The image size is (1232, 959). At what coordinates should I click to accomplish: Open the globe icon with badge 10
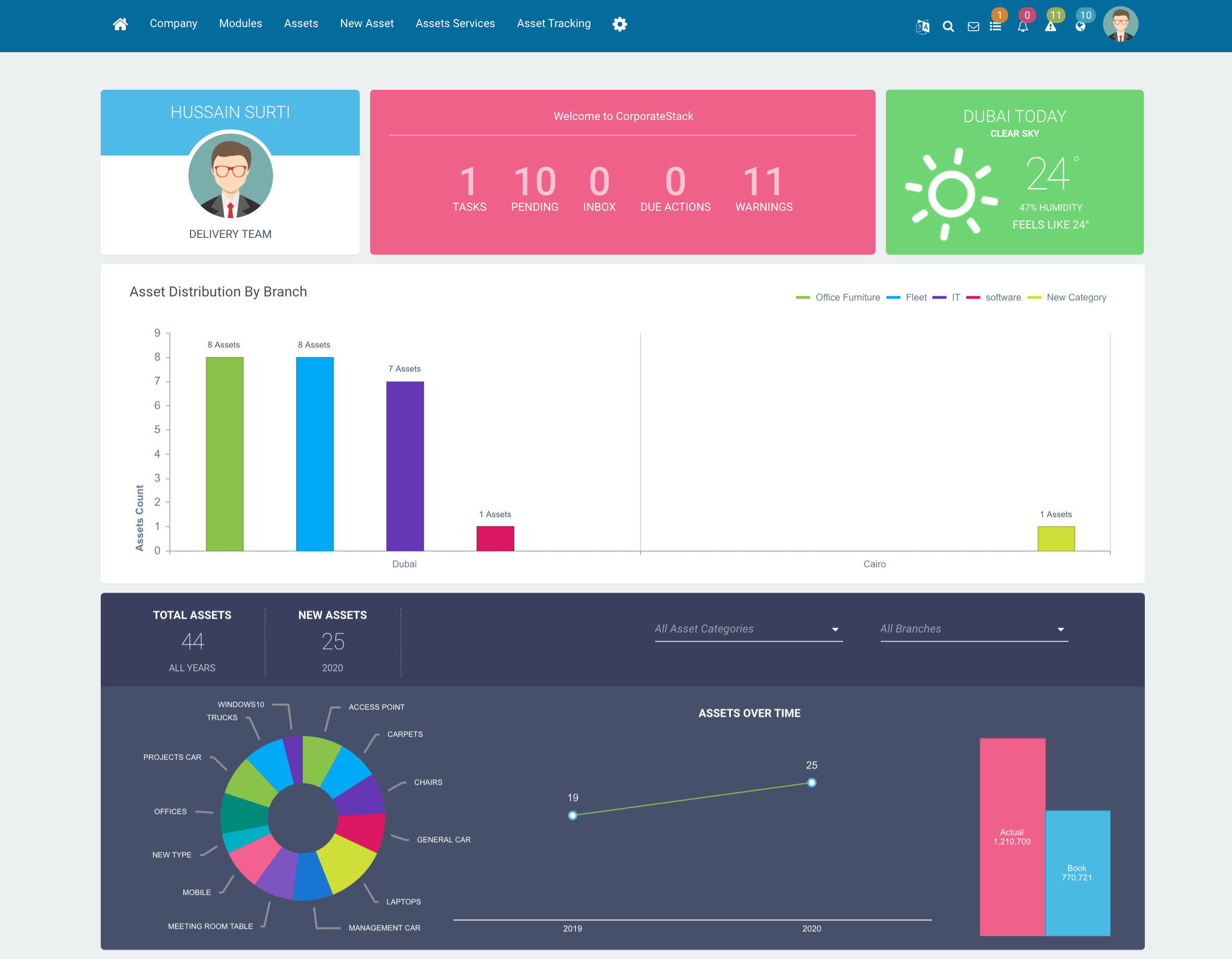coord(1080,27)
